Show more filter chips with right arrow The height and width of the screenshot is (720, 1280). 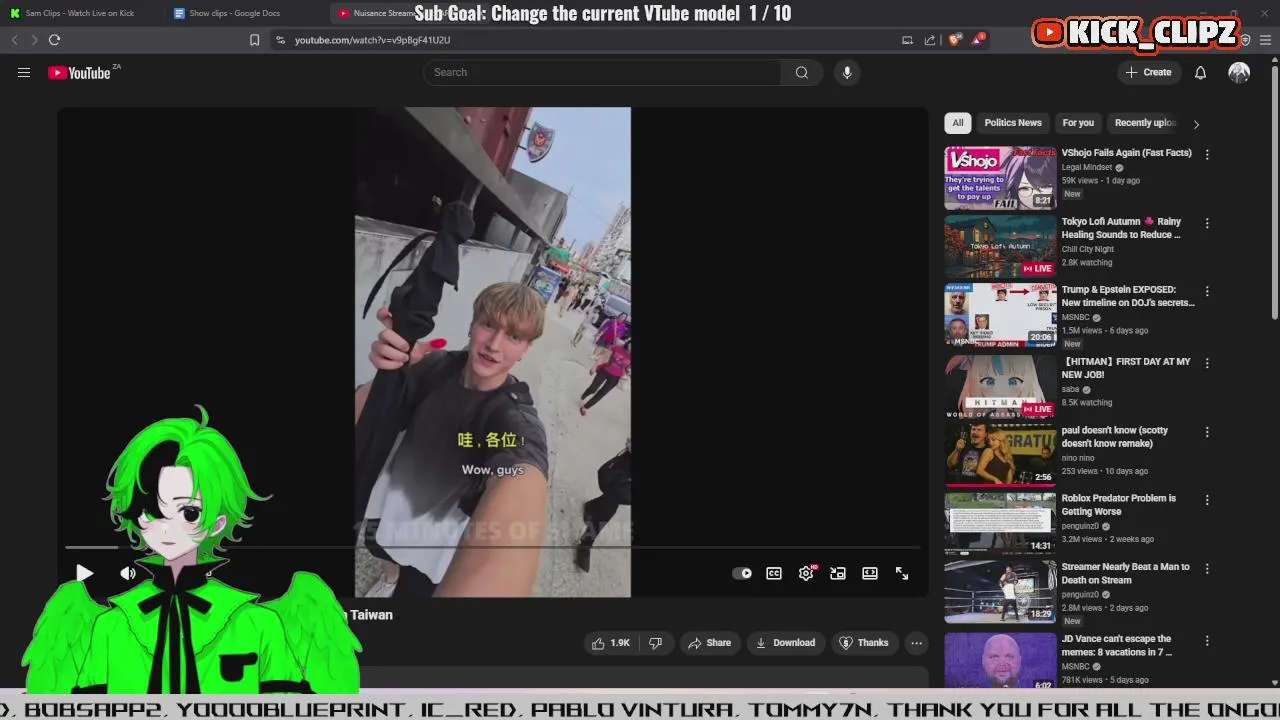[x=1196, y=124]
